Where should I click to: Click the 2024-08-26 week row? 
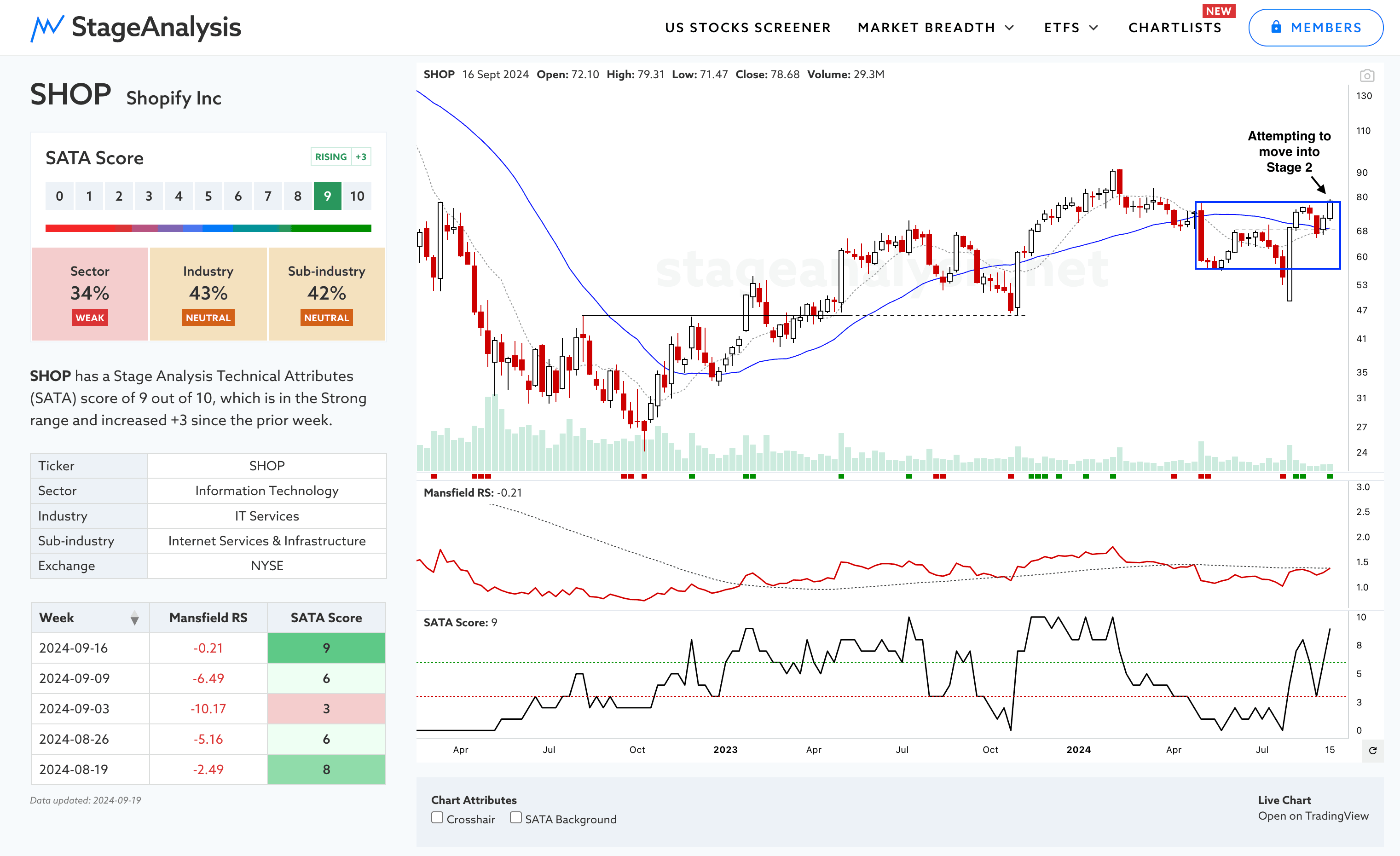208,740
